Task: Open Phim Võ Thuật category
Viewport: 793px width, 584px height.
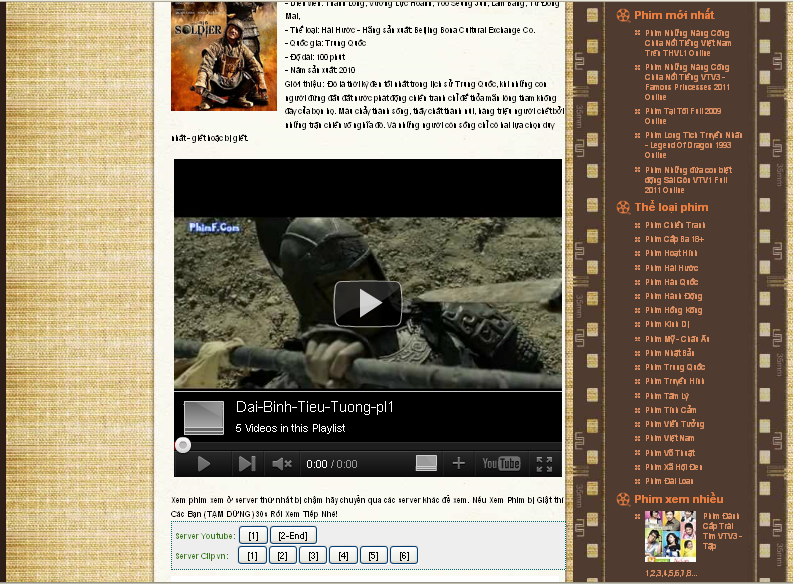Action: pyautogui.click(x=670, y=453)
